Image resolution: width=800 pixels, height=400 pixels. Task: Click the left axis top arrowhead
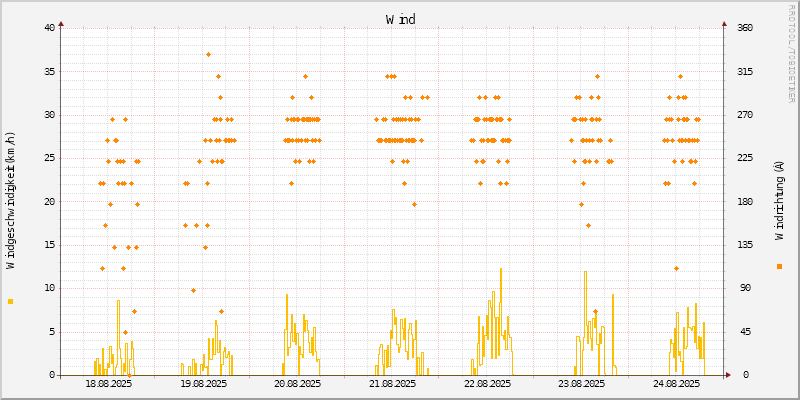point(61,23)
